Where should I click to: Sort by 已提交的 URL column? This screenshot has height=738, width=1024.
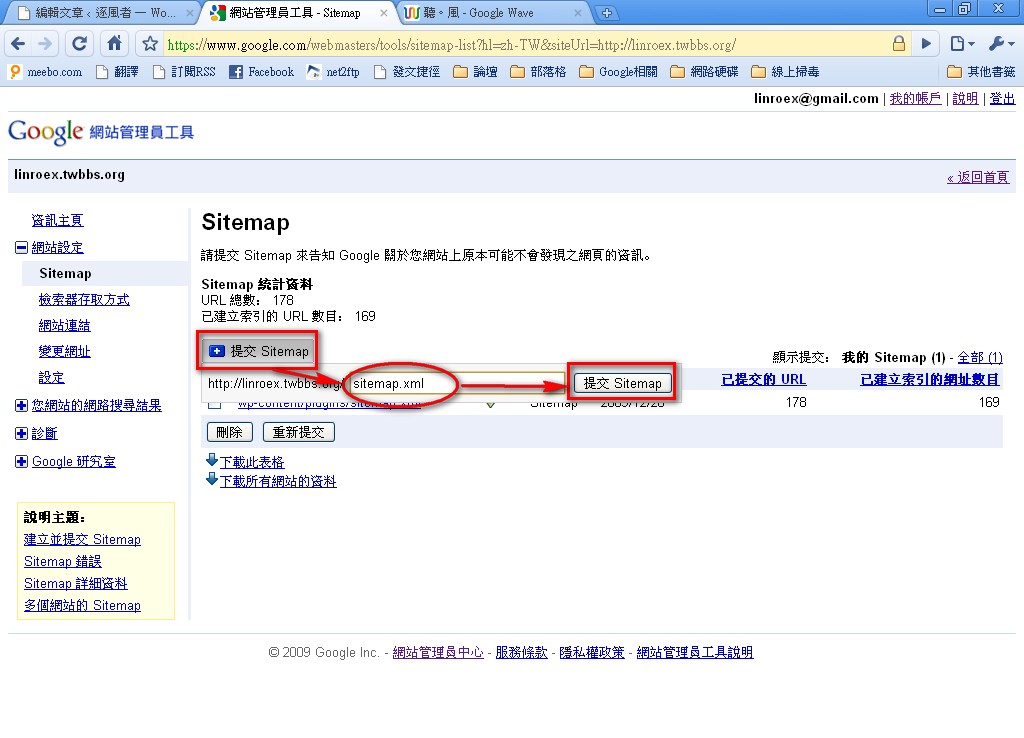763,379
